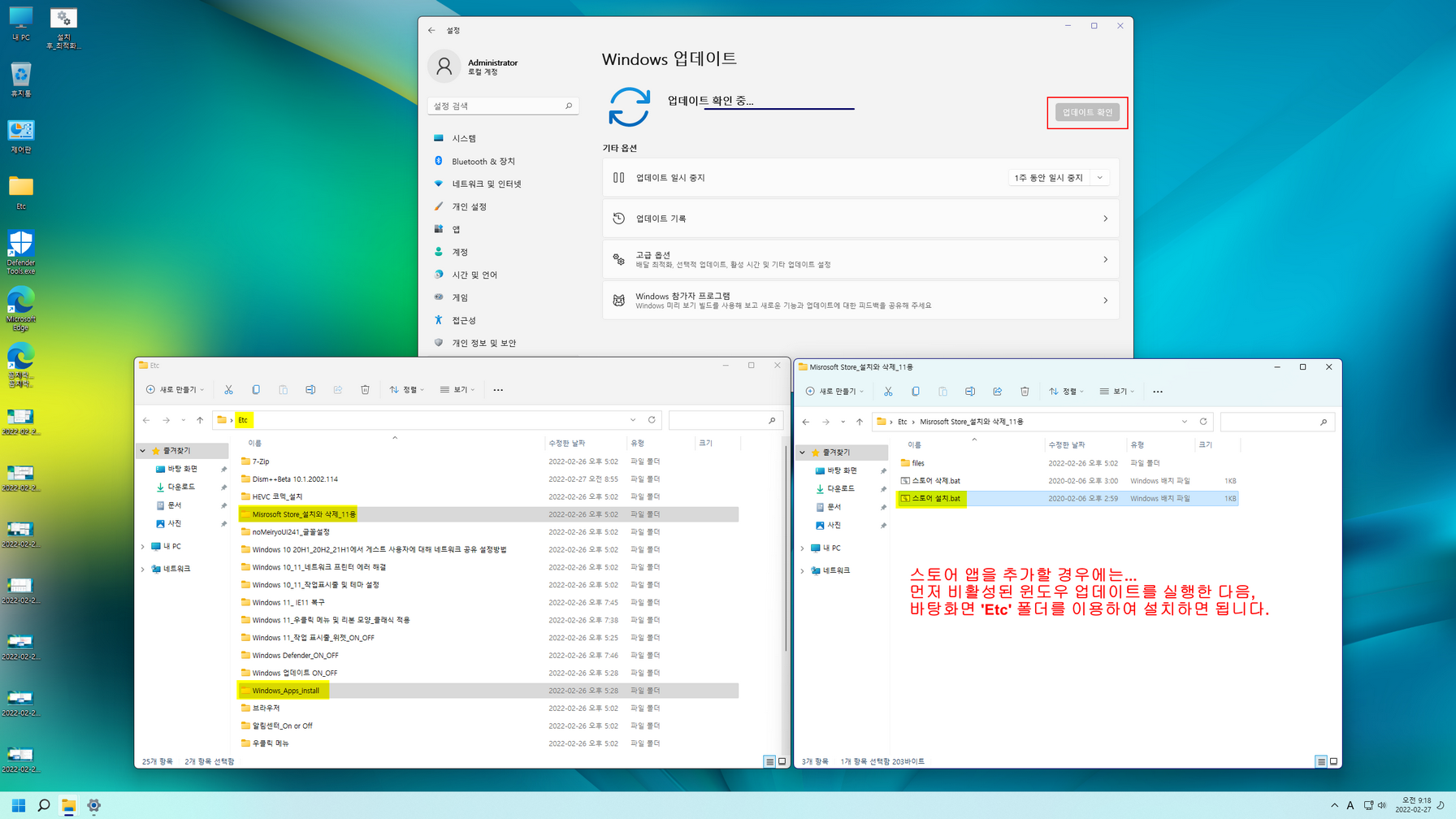Open Defender Tools.exe desktop icon
Image resolution: width=1456 pixels, height=819 pixels.
pos(21,252)
